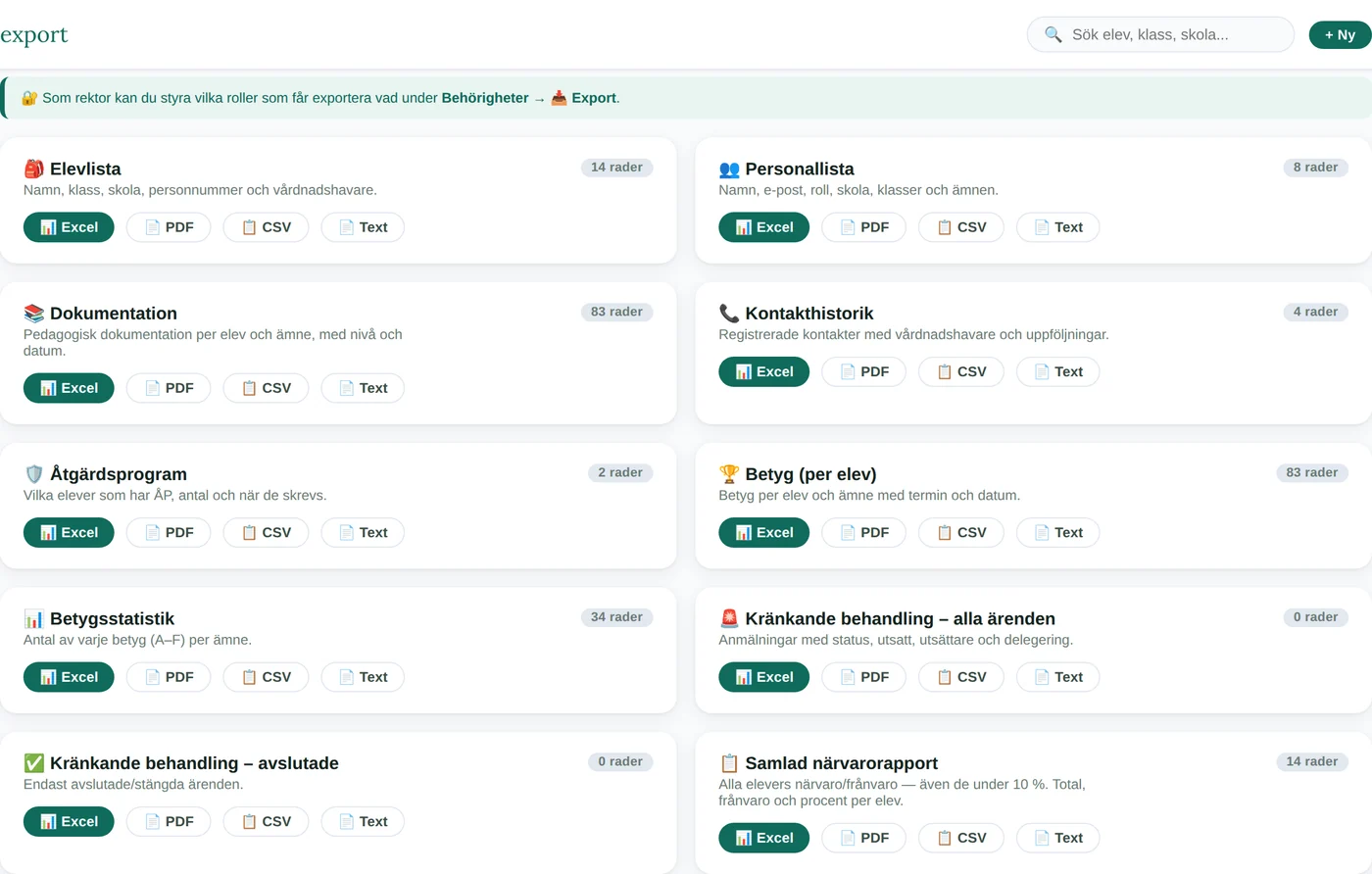Click the green checkmark icon beside Kränkande behandling – avslutade
Screen dimensions: 1372x874
click(34, 763)
